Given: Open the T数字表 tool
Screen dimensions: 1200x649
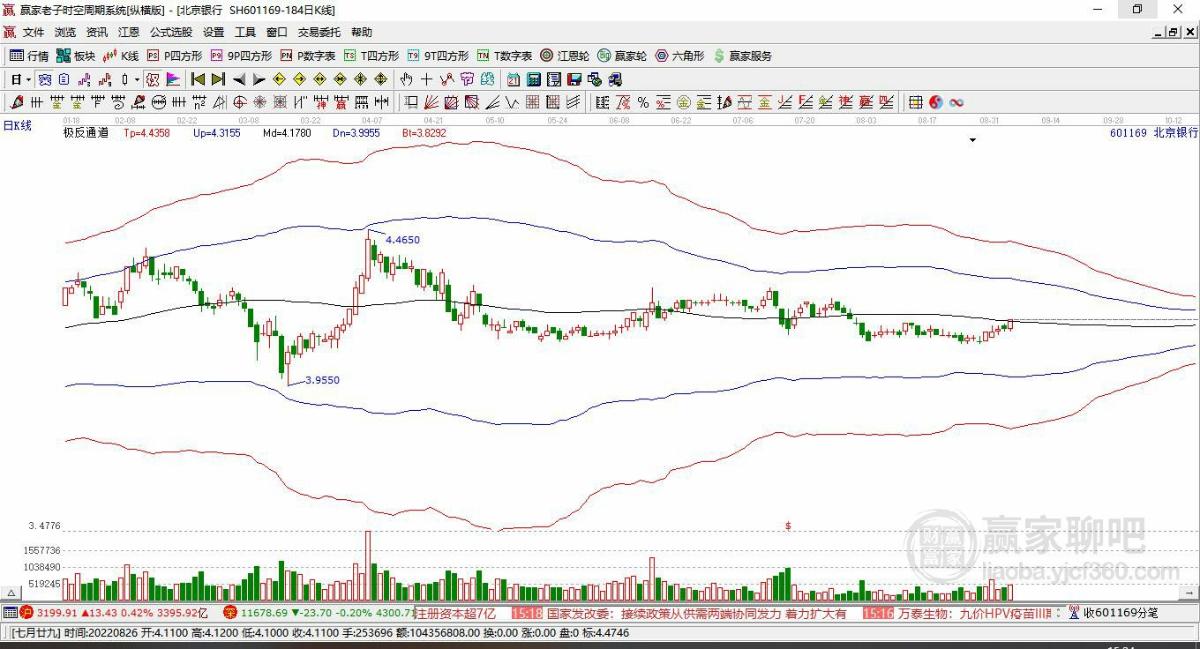Looking at the screenshot, I should (x=504, y=56).
